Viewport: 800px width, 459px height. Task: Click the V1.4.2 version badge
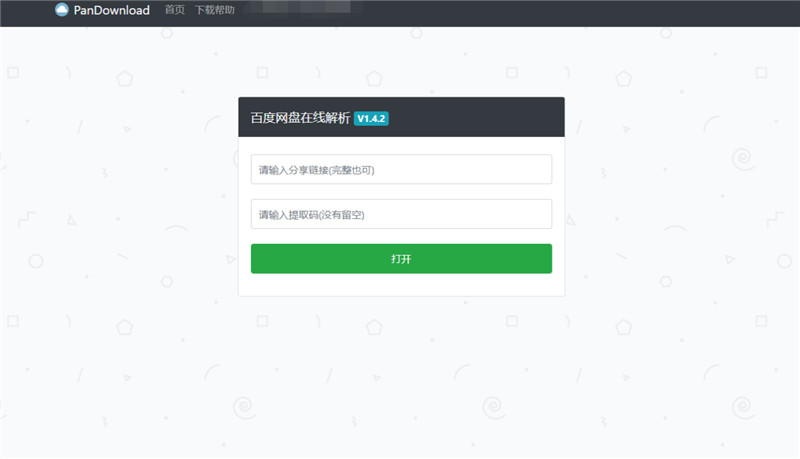click(x=371, y=118)
